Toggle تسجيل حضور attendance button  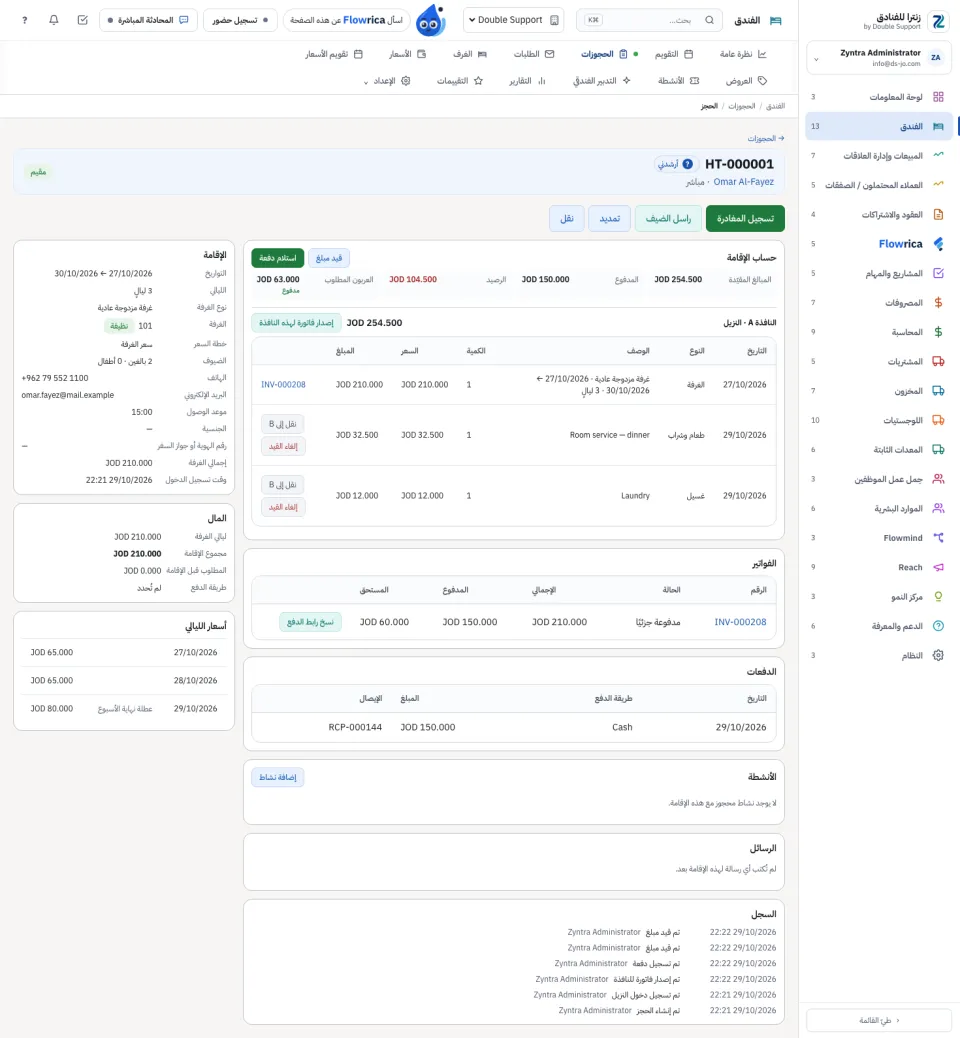pyautogui.click(x=240, y=20)
